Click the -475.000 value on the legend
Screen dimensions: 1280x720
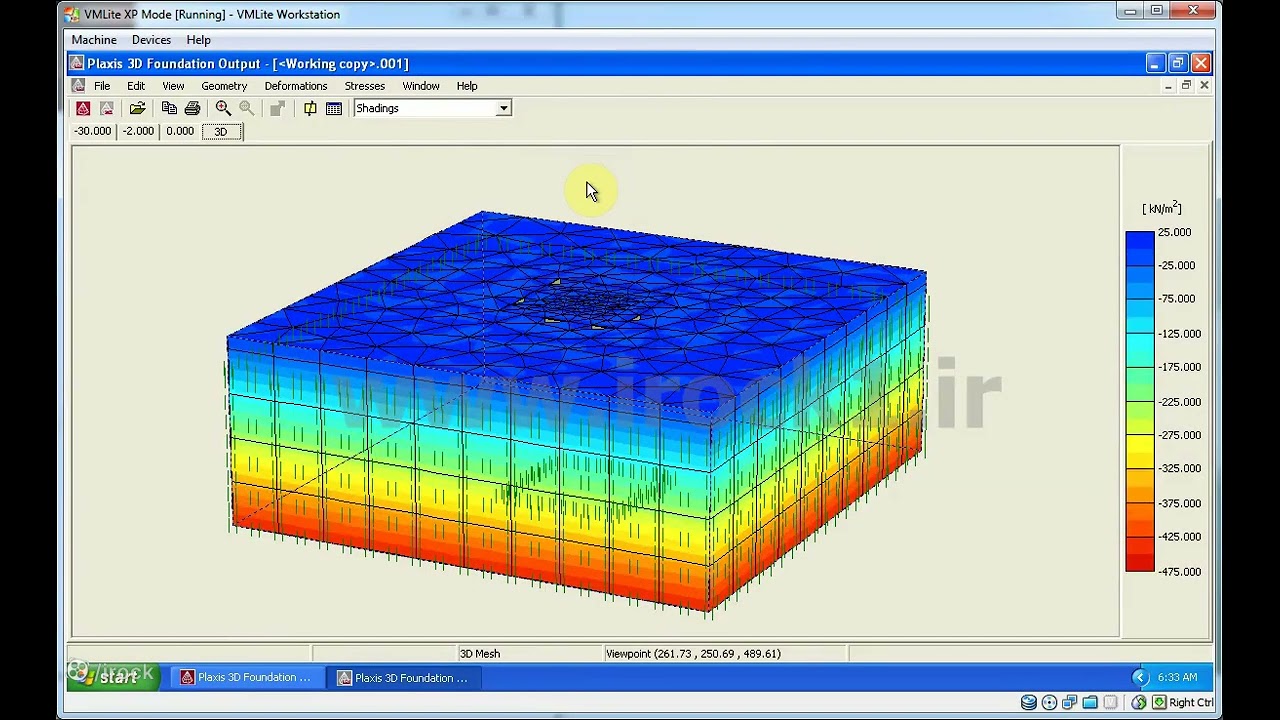[x=1179, y=571]
